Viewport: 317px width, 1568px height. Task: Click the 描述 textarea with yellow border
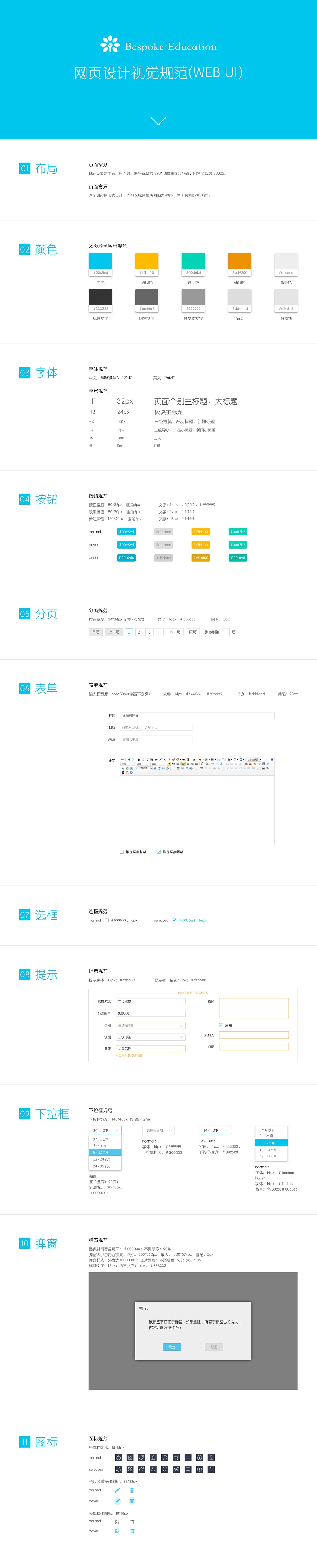pyautogui.click(x=254, y=1009)
